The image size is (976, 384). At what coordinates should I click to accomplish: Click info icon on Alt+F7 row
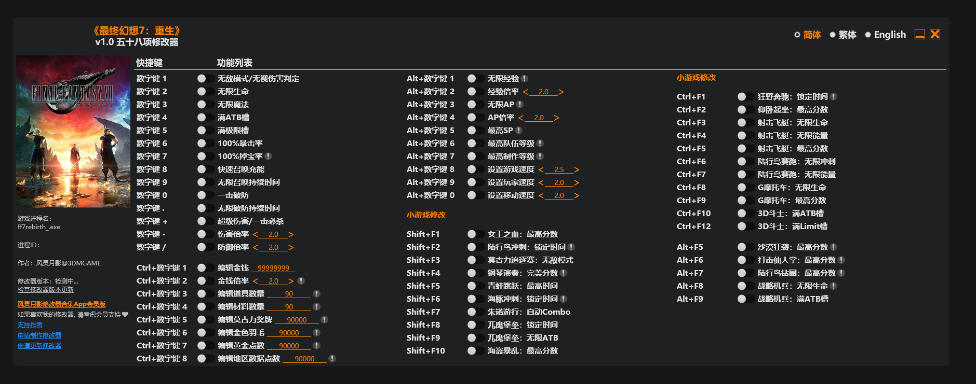point(842,273)
